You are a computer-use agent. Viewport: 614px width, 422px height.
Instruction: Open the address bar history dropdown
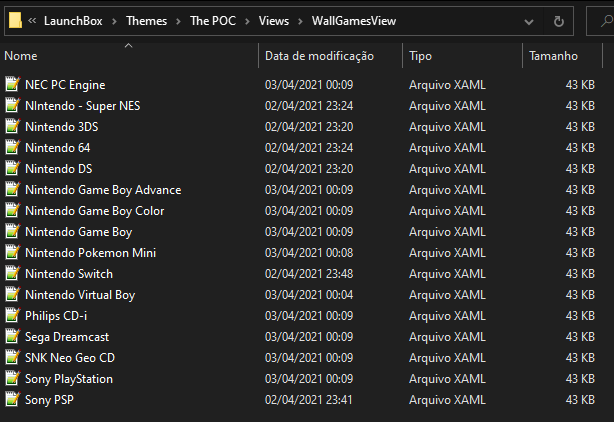pos(529,22)
